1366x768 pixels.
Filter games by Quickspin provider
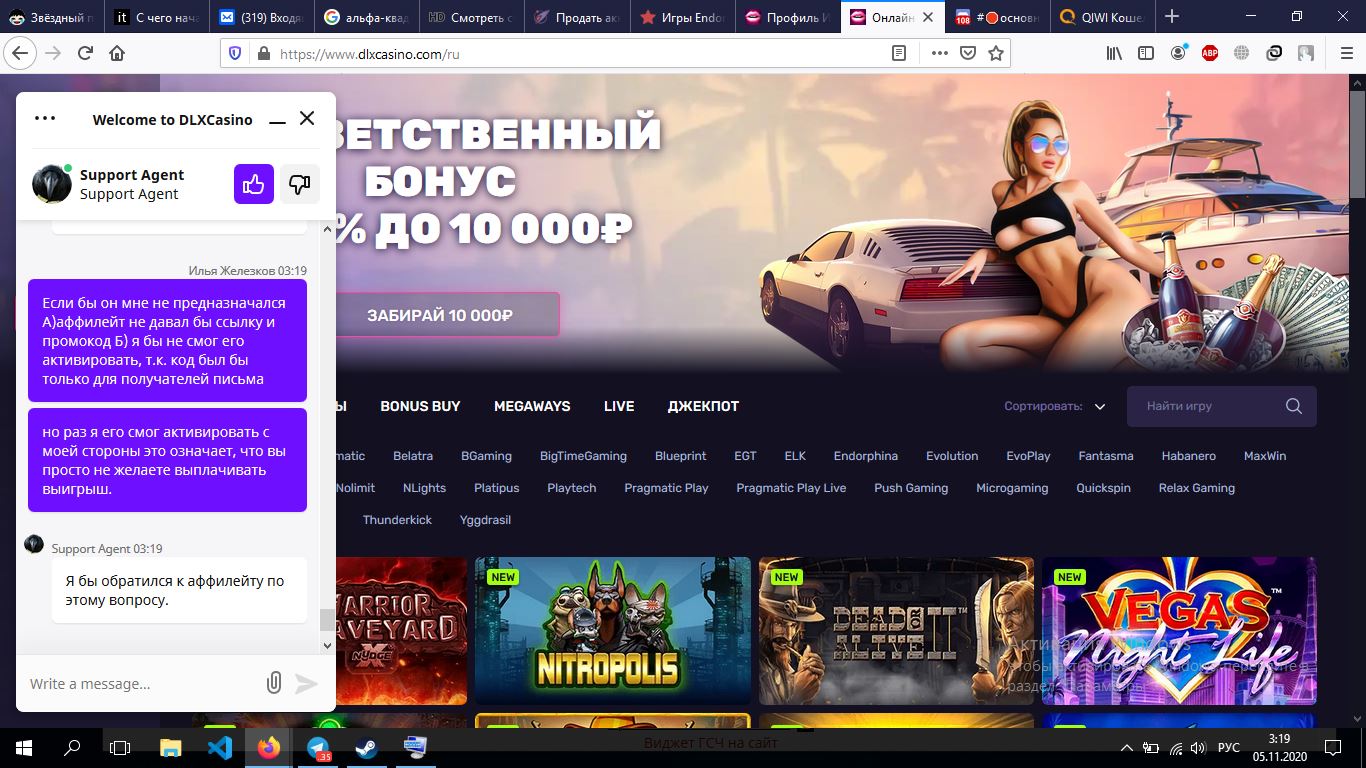coord(1103,488)
